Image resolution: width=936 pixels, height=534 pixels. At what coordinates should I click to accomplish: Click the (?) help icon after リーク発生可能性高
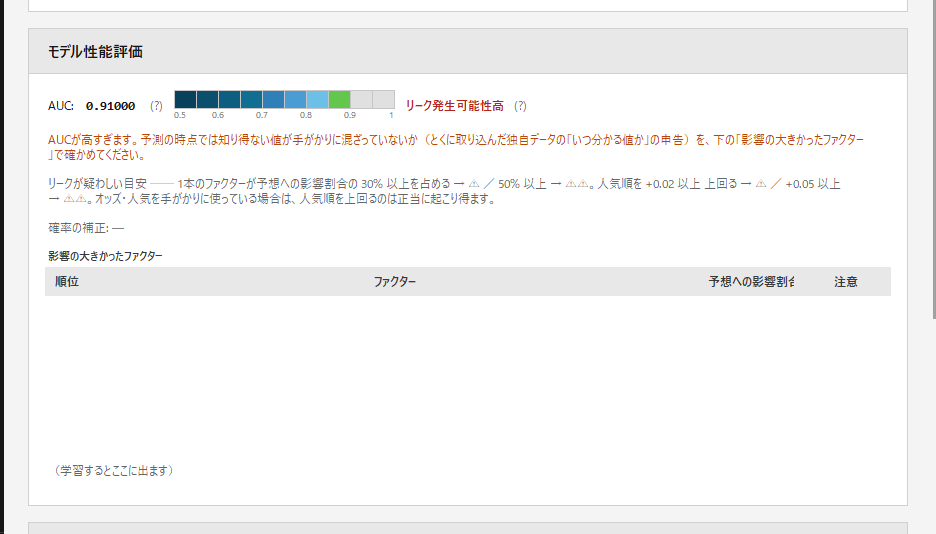pyautogui.click(x=521, y=106)
